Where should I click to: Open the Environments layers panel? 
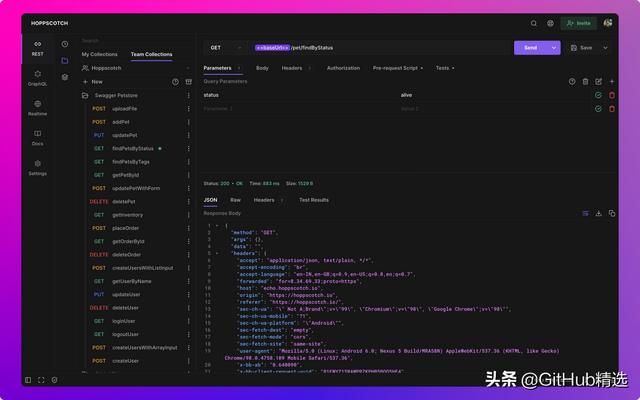(x=65, y=77)
